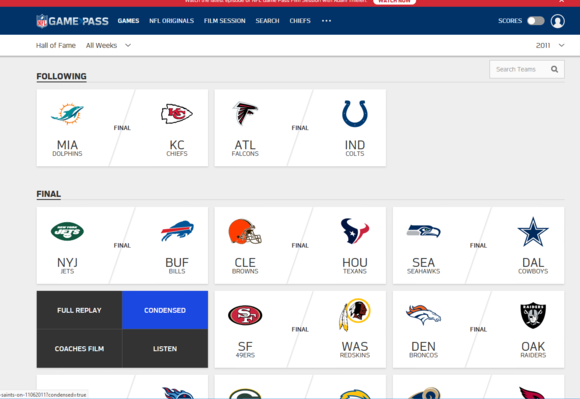This screenshot has width=580, height=399.
Task: Select the Oakland Raiders logo
Action: pos(533,315)
